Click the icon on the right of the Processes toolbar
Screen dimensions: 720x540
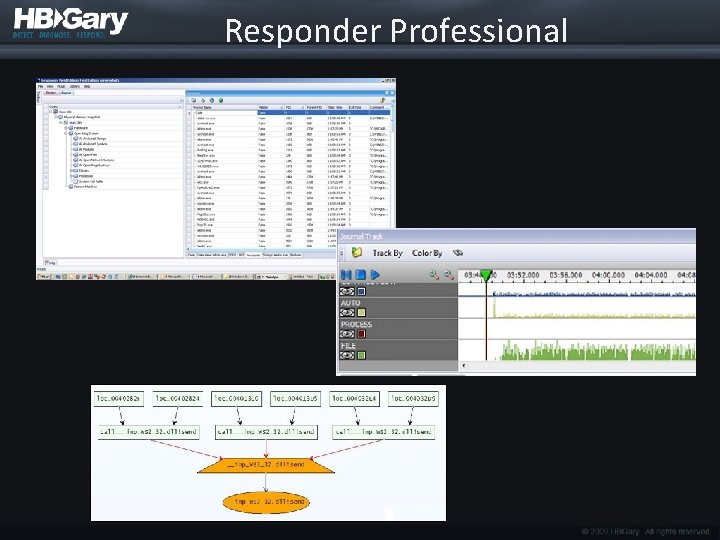pyautogui.click(x=382, y=100)
